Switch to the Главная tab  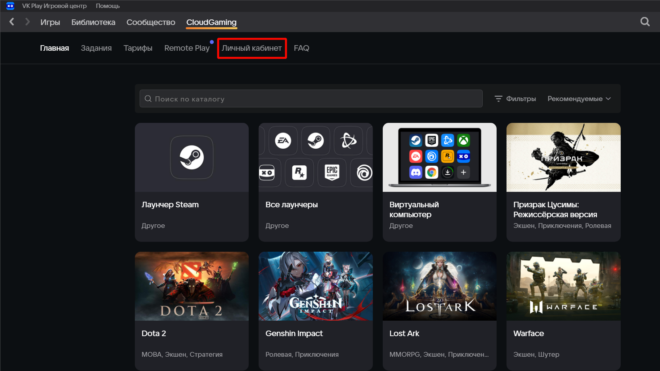(x=54, y=48)
